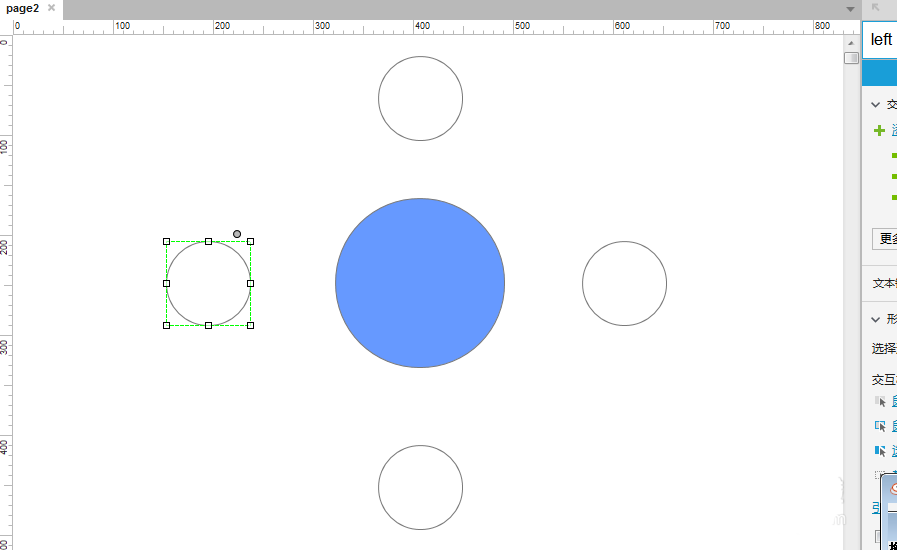Click the widget name field containing 'left'
Viewport: 897px width, 550px height.
click(x=882, y=40)
